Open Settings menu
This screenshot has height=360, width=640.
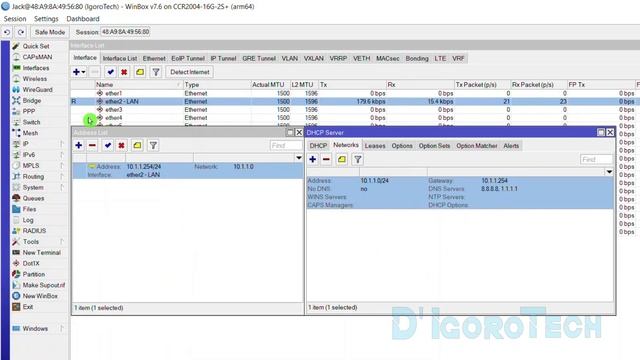click(46, 19)
